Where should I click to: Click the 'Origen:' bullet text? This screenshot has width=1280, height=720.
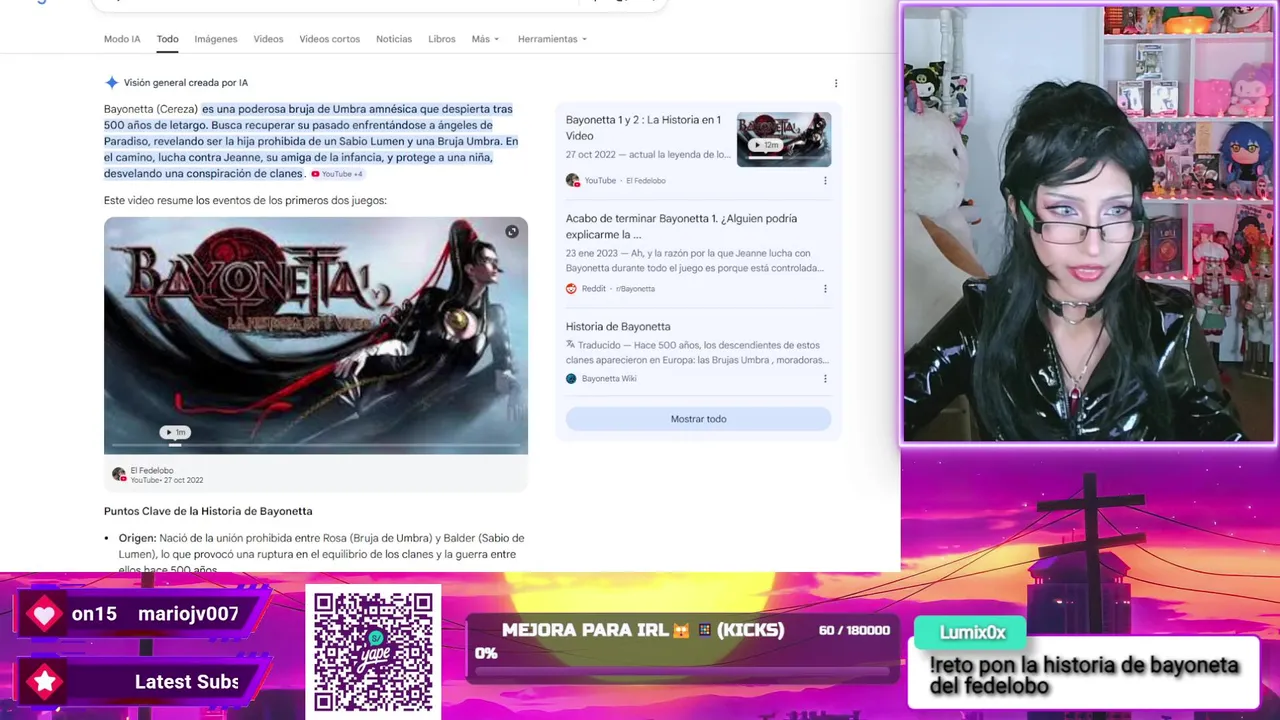click(x=138, y=538)
